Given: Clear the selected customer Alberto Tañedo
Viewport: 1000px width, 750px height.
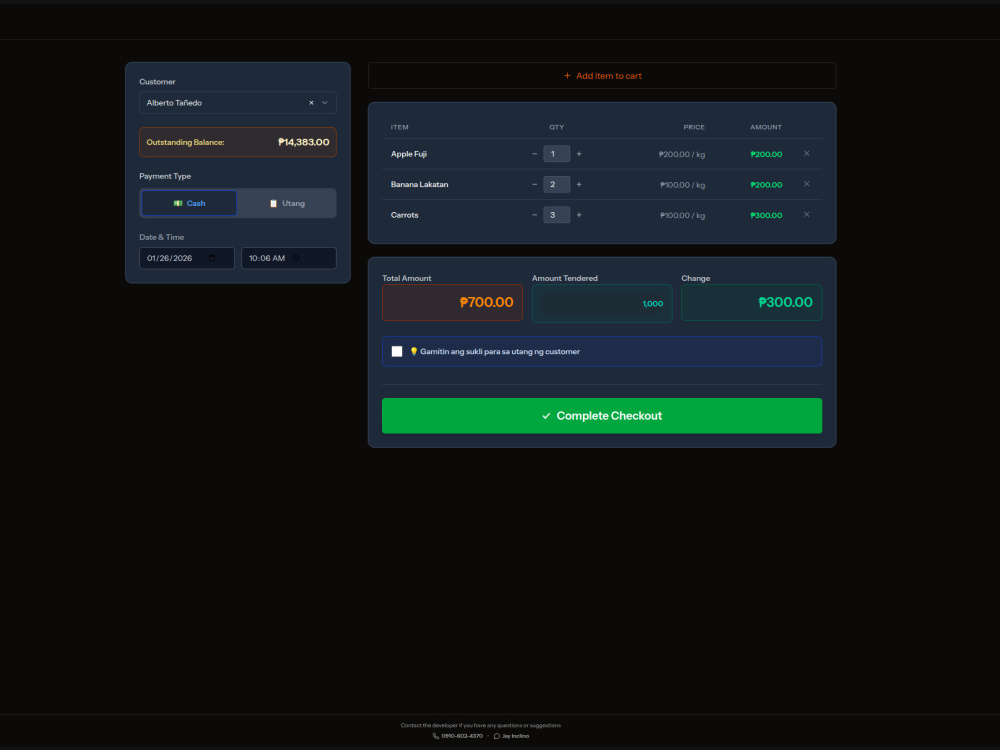Looking at the screenshot, I should (x=311, y=103).
